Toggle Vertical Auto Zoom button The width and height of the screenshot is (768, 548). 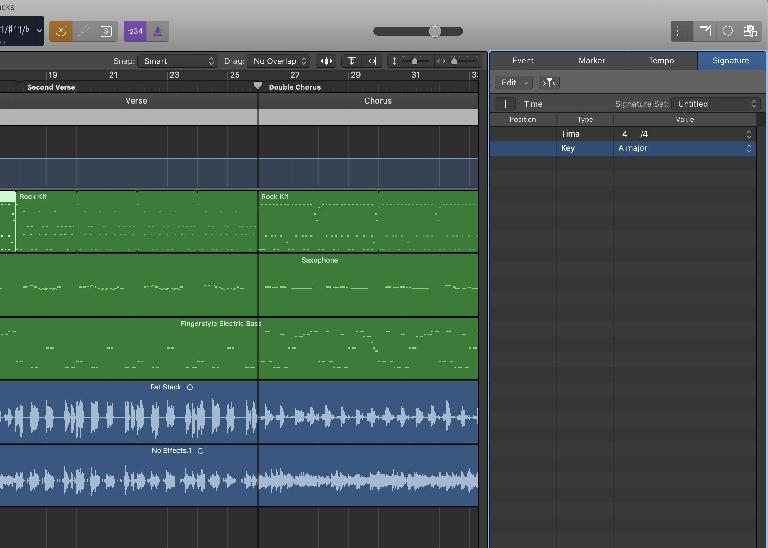point(352,61)
